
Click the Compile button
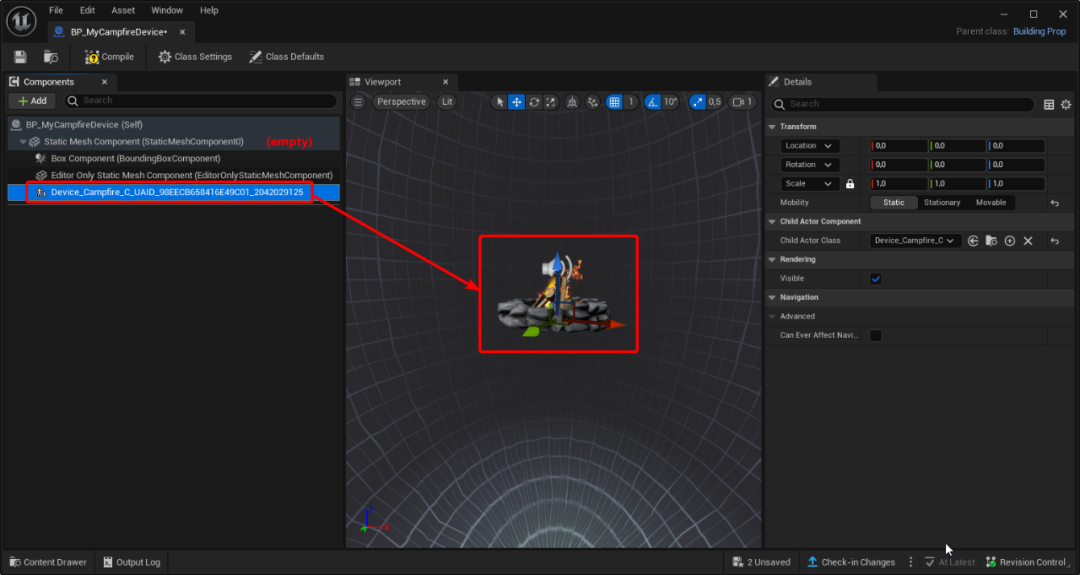[110, 57]
